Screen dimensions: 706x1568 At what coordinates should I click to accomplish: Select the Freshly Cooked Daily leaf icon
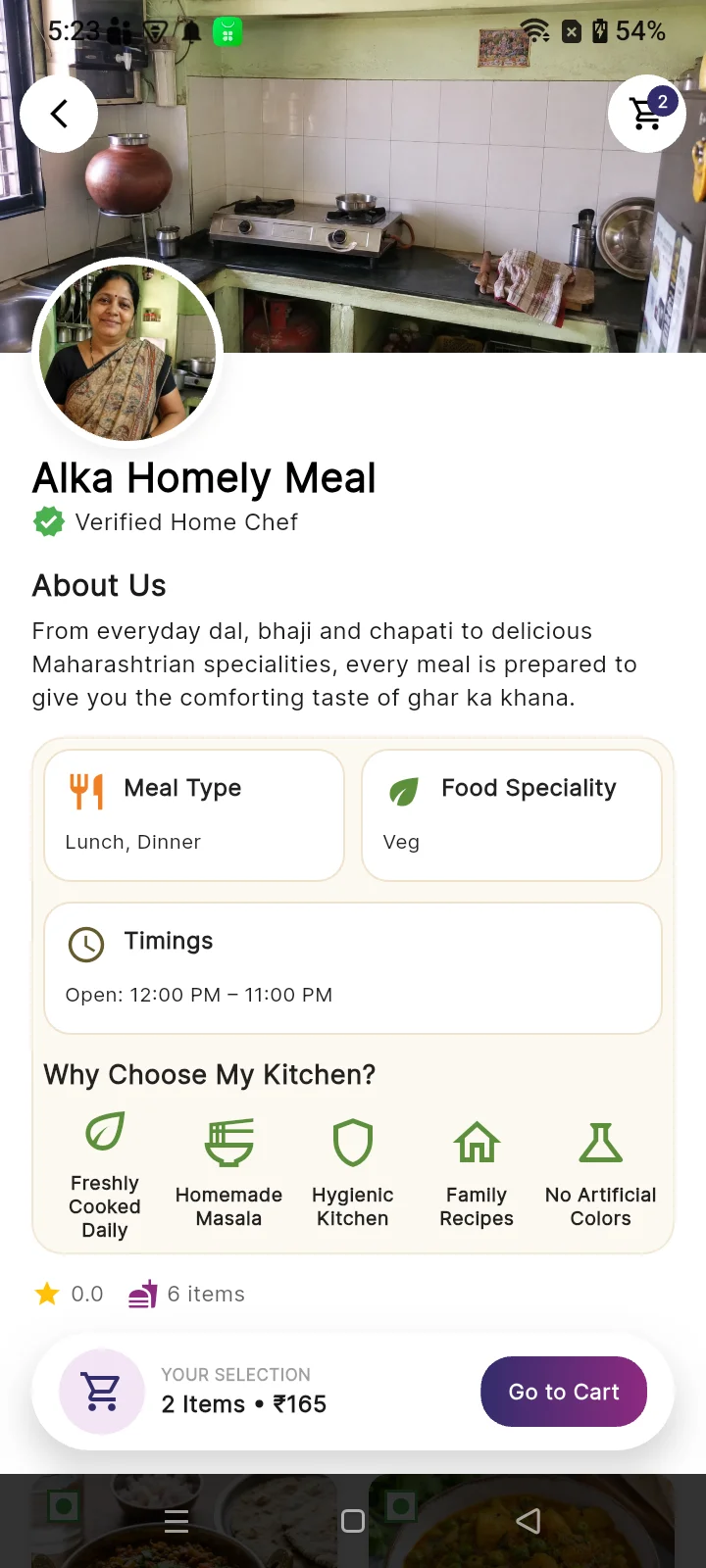click(x=105, y=1131)
